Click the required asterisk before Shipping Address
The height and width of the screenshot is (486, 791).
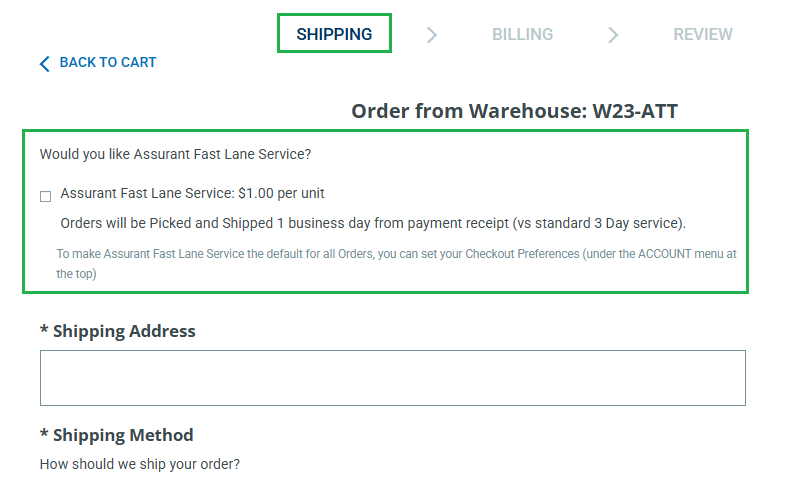coord(44,331)
